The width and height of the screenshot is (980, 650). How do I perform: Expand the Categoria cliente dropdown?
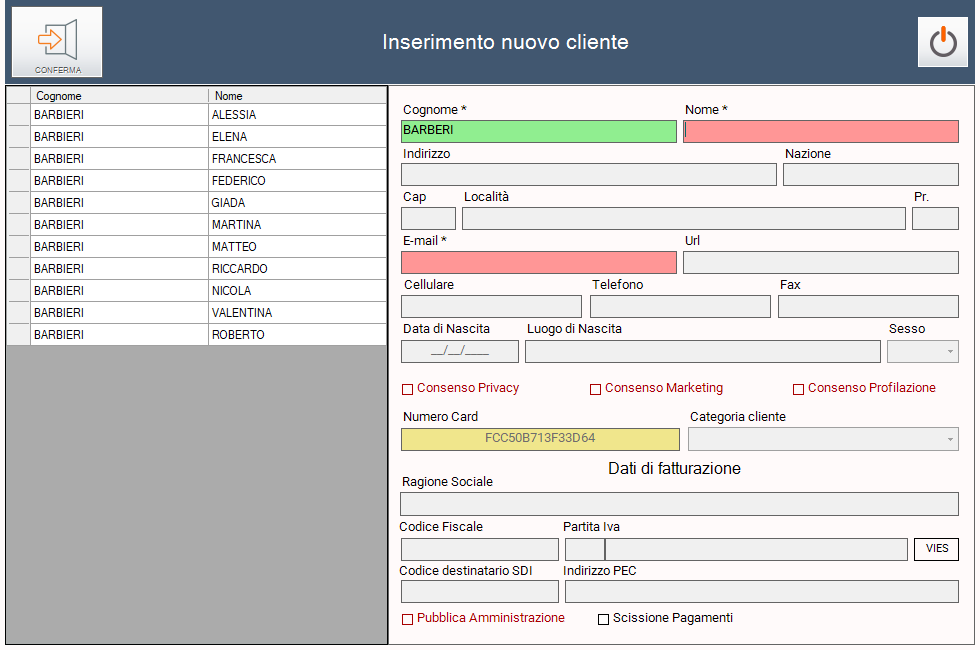[x=823, y=439]
